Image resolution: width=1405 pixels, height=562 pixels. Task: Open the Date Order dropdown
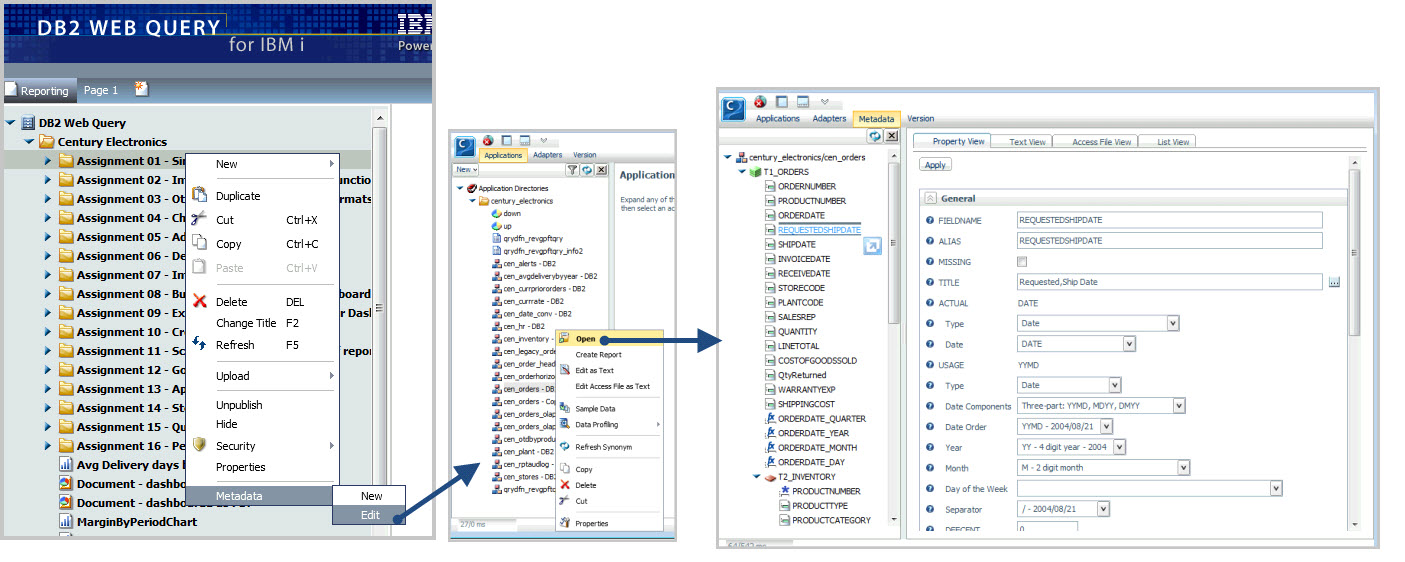click(x=1107, y=426)
